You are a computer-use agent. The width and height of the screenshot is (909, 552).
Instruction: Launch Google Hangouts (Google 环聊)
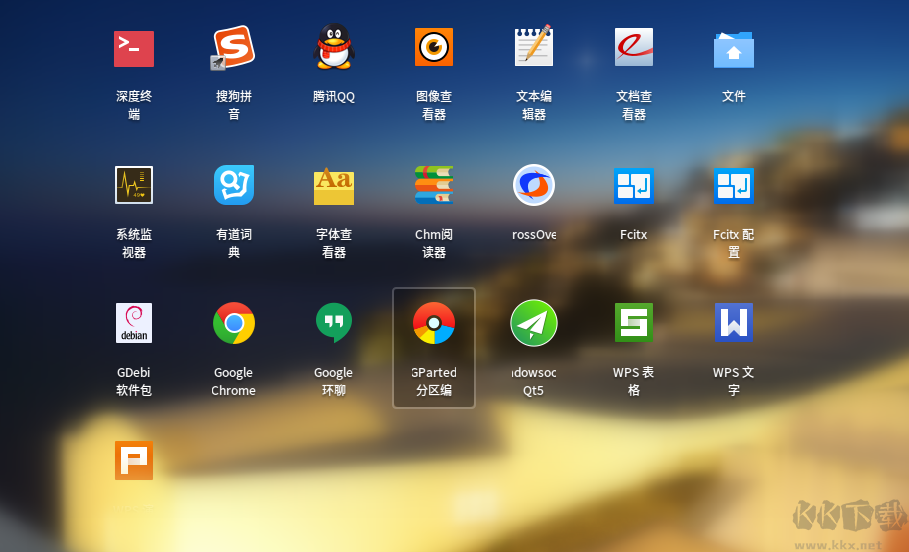pos(334,324)
